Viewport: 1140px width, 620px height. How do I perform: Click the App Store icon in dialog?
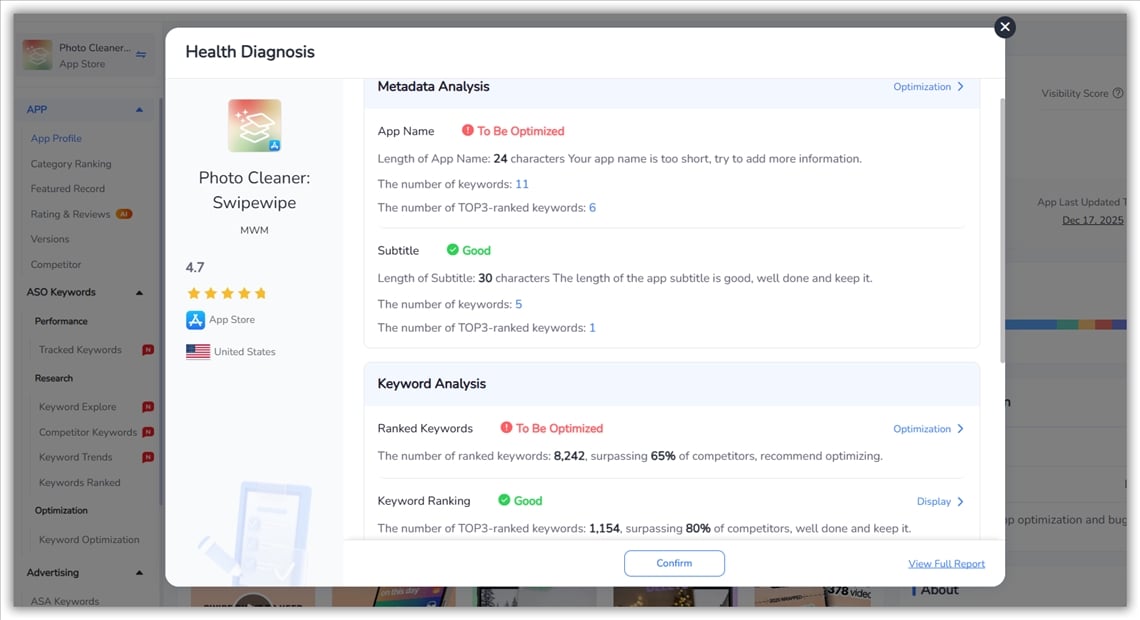click(195, 320)
